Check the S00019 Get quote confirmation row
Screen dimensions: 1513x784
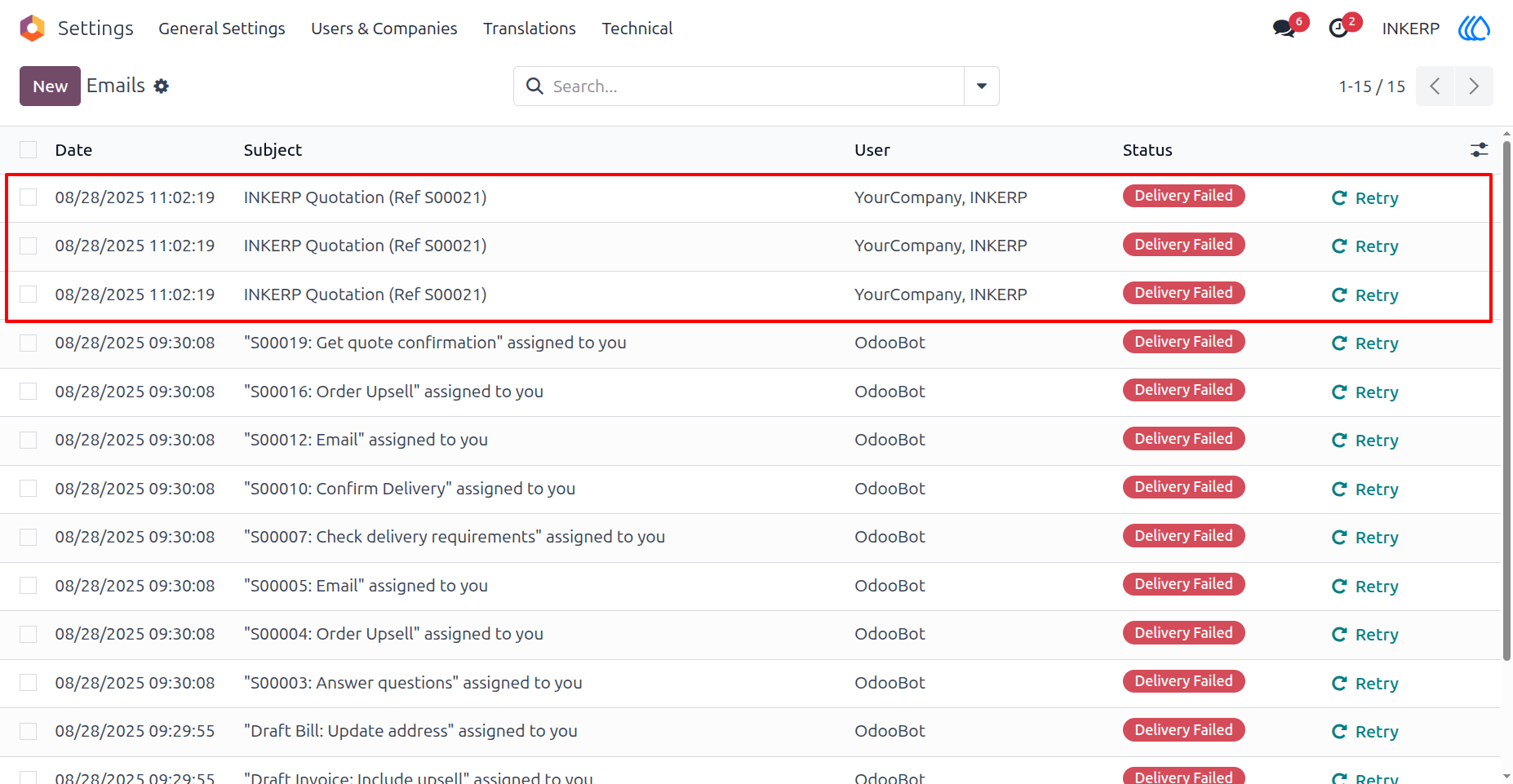tap(29, 343)
